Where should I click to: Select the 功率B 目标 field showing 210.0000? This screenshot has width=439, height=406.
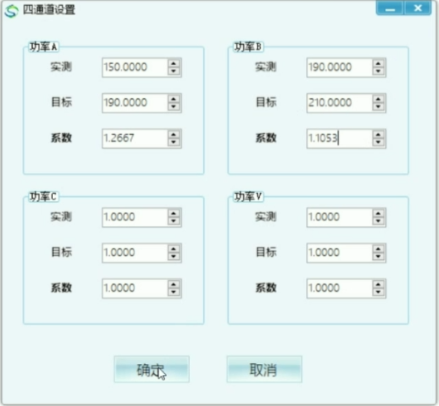pos(339,103)
